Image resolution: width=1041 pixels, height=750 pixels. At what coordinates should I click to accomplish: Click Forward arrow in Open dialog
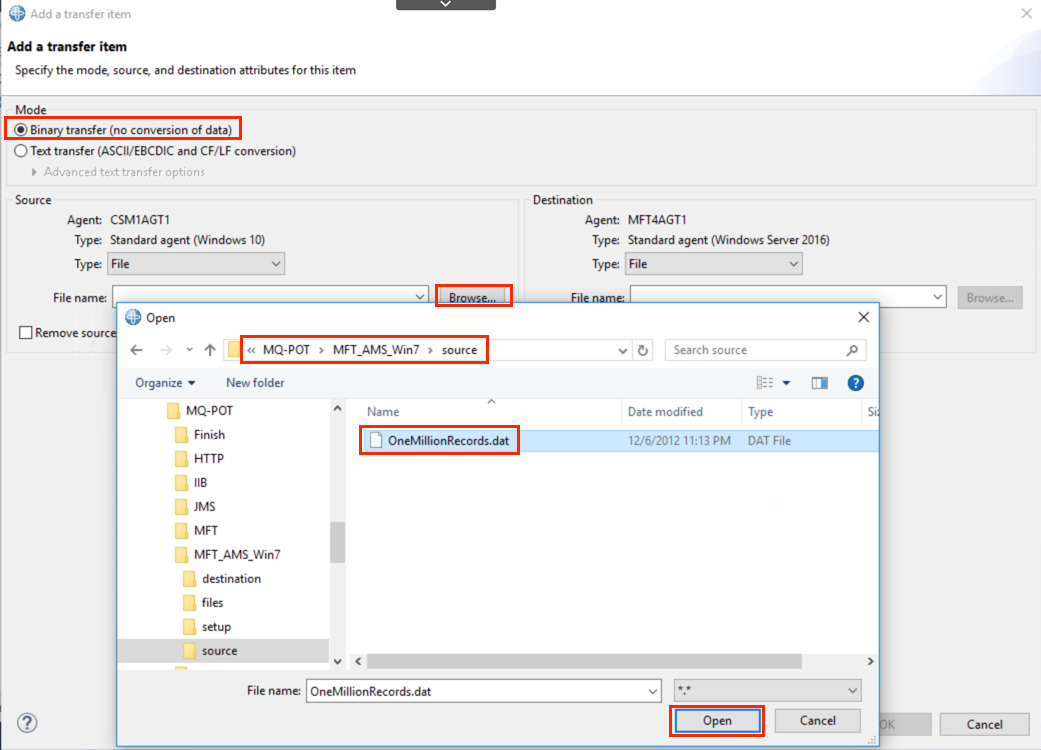[166, 350]
